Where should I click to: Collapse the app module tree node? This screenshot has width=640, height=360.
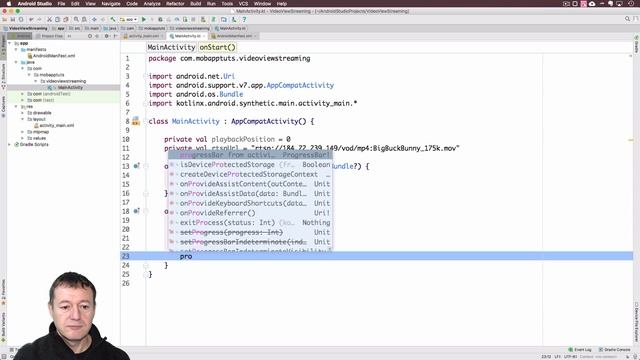click(10, 43)
